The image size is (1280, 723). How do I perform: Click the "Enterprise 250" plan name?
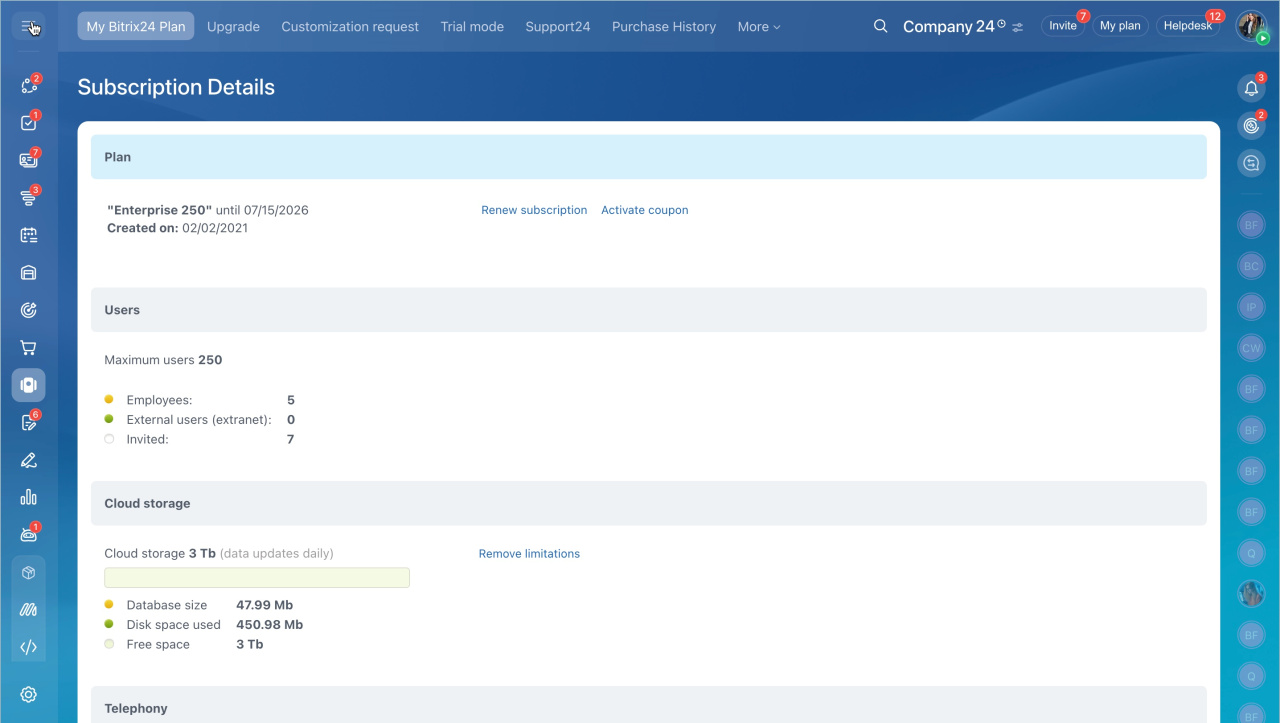pos(159,210)
